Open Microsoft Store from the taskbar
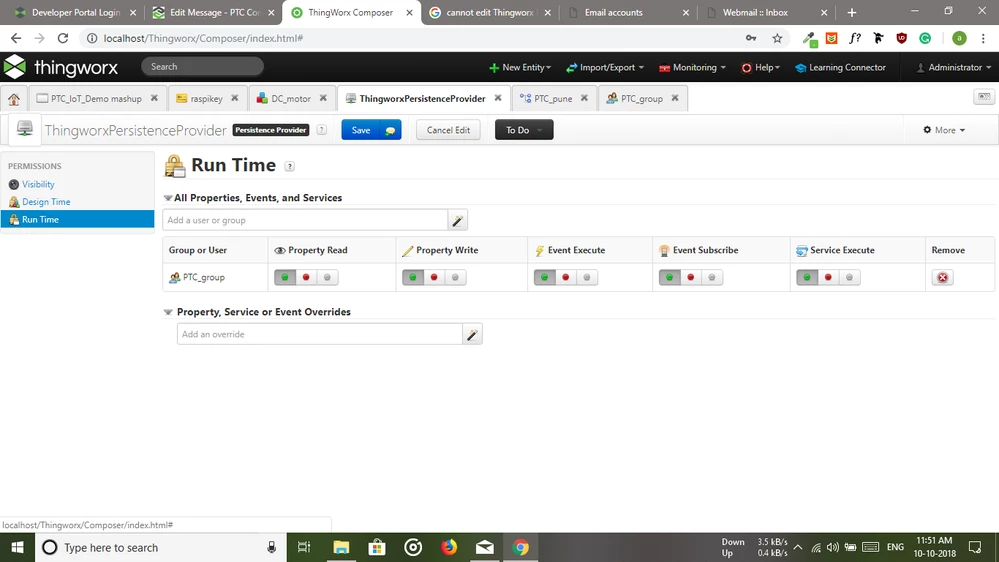Viewport: 999px width, 562px height. (377, 547)
